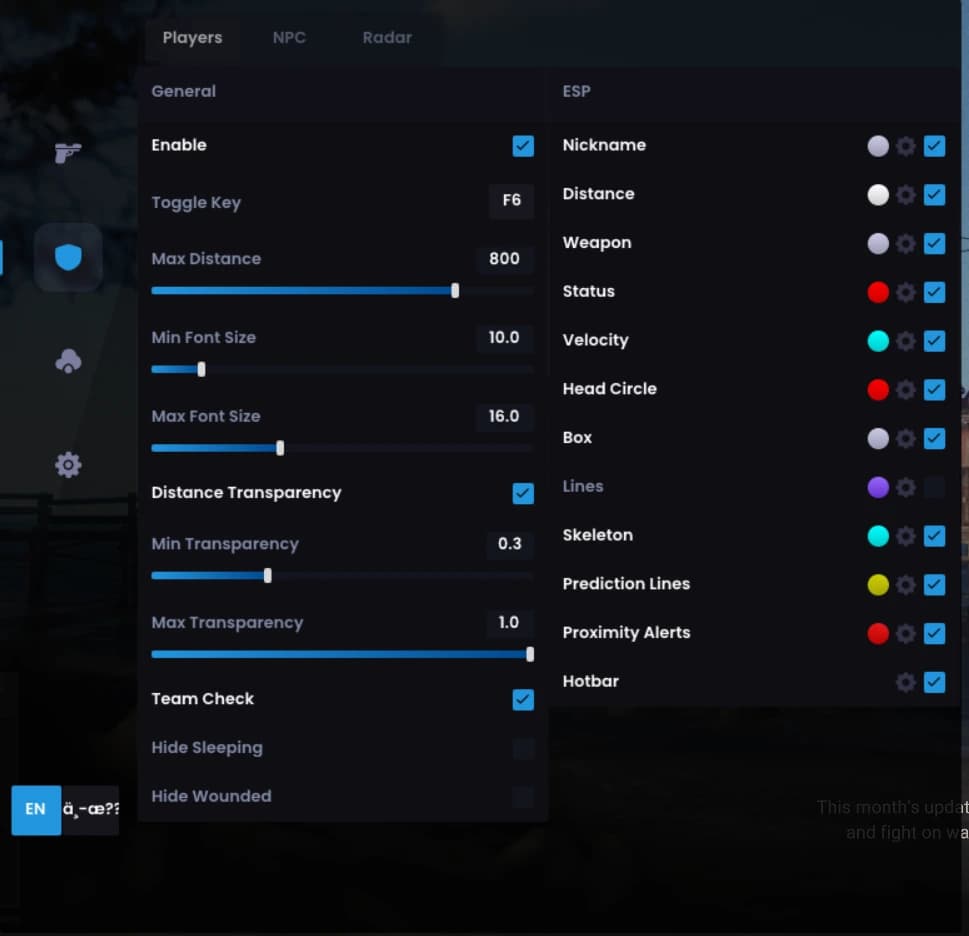Click the cloud icon in the sidebar
The image size is (969, 936).
click(x=67, y=361)
